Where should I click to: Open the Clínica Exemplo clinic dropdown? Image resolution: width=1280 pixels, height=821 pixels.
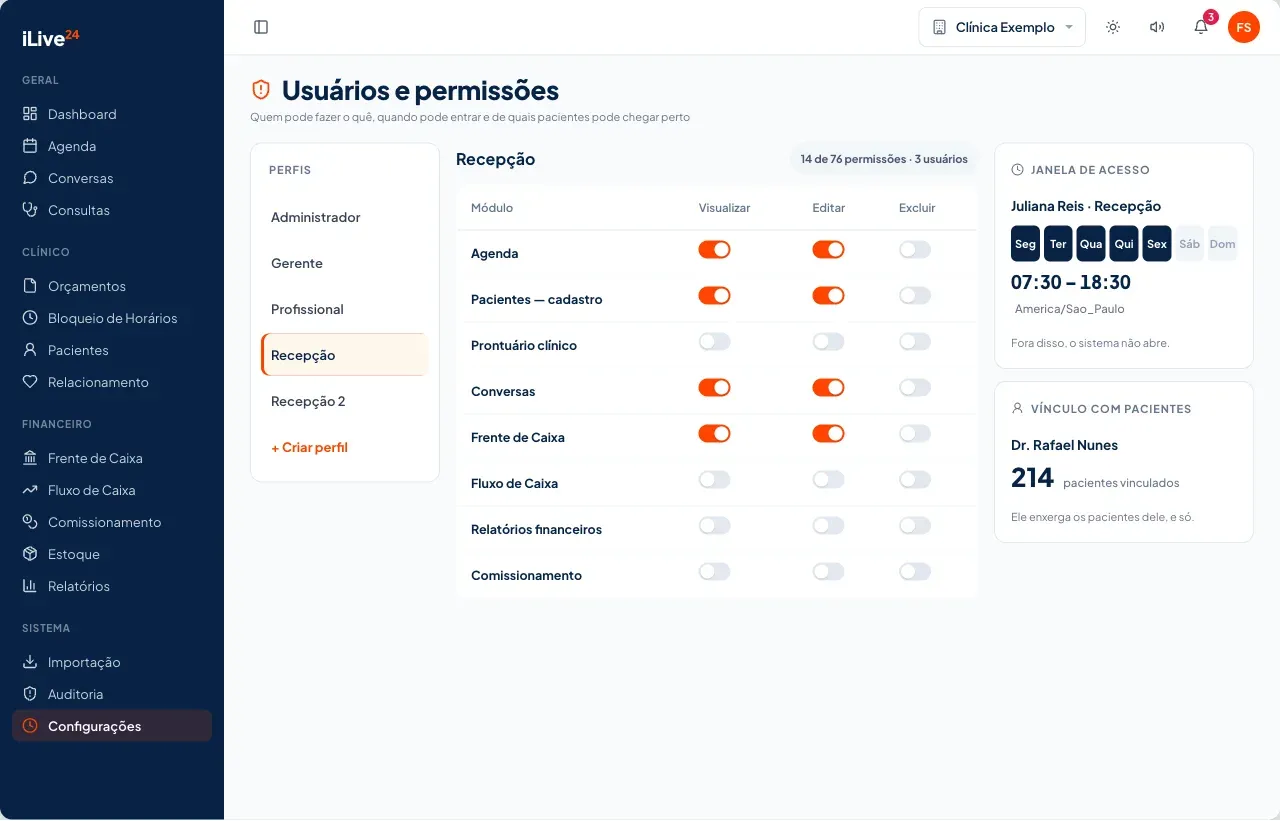(1002, 27)
